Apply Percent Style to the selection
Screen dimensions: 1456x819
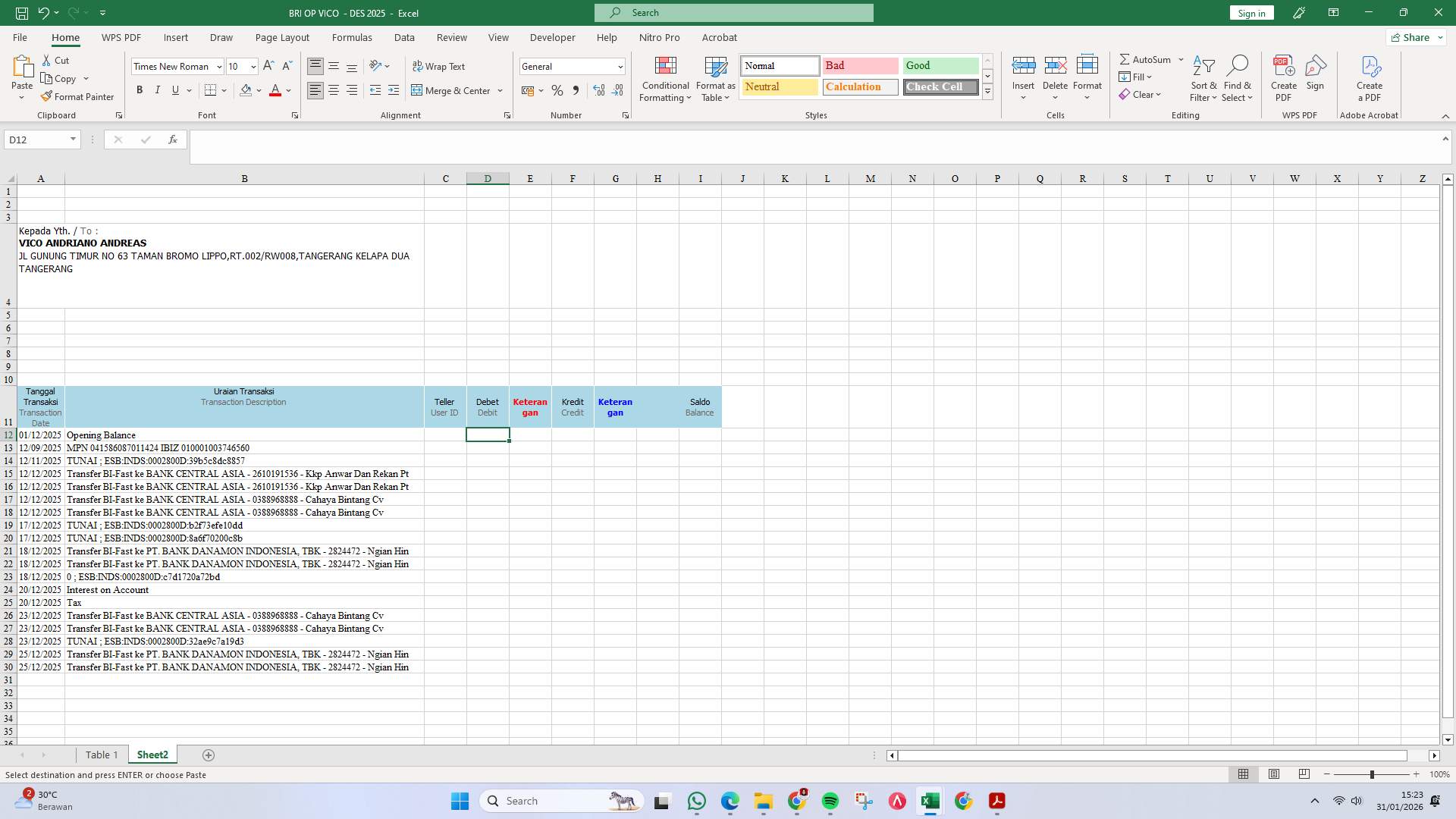tap(557, 90)
